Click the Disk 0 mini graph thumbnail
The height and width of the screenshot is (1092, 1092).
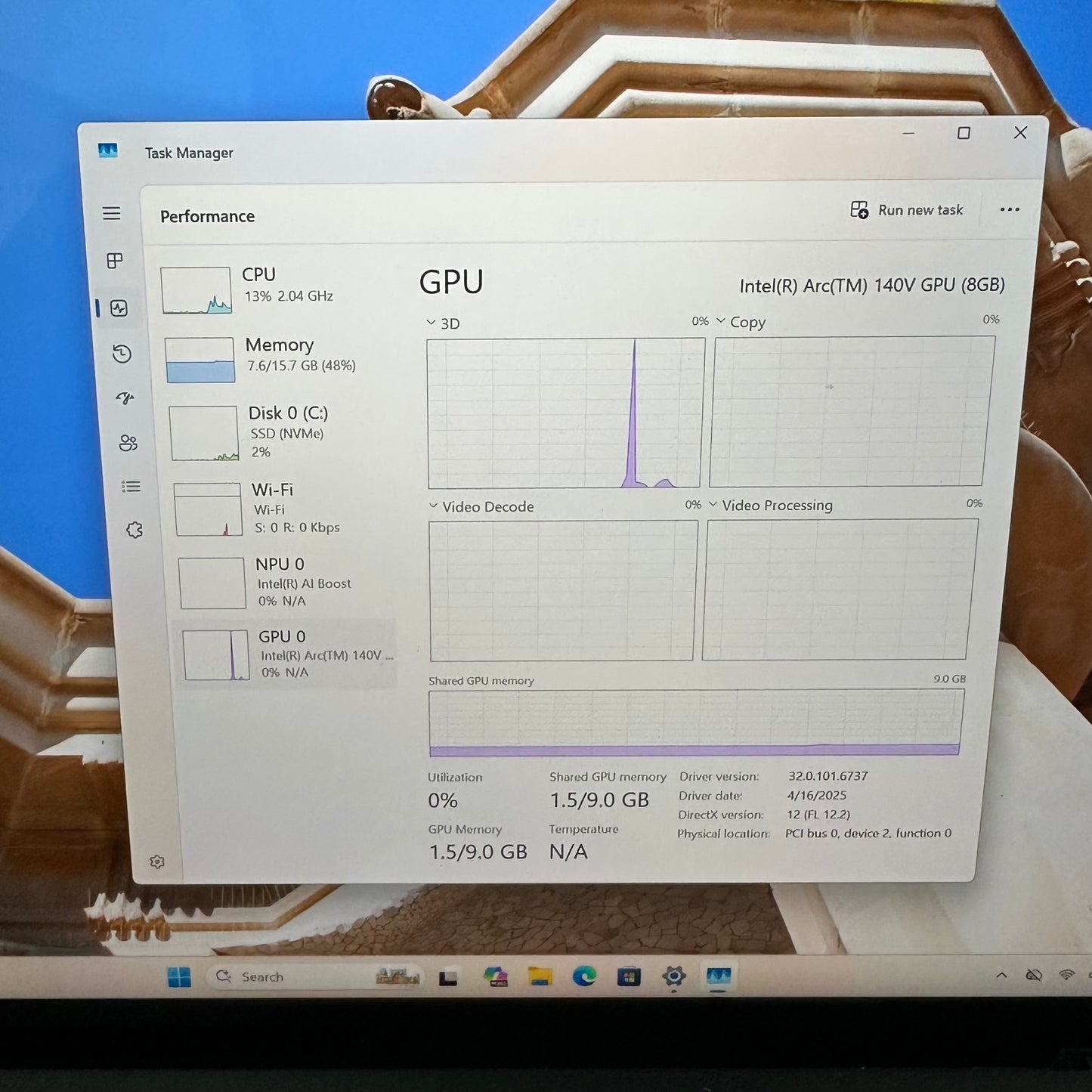pos(204,433)
